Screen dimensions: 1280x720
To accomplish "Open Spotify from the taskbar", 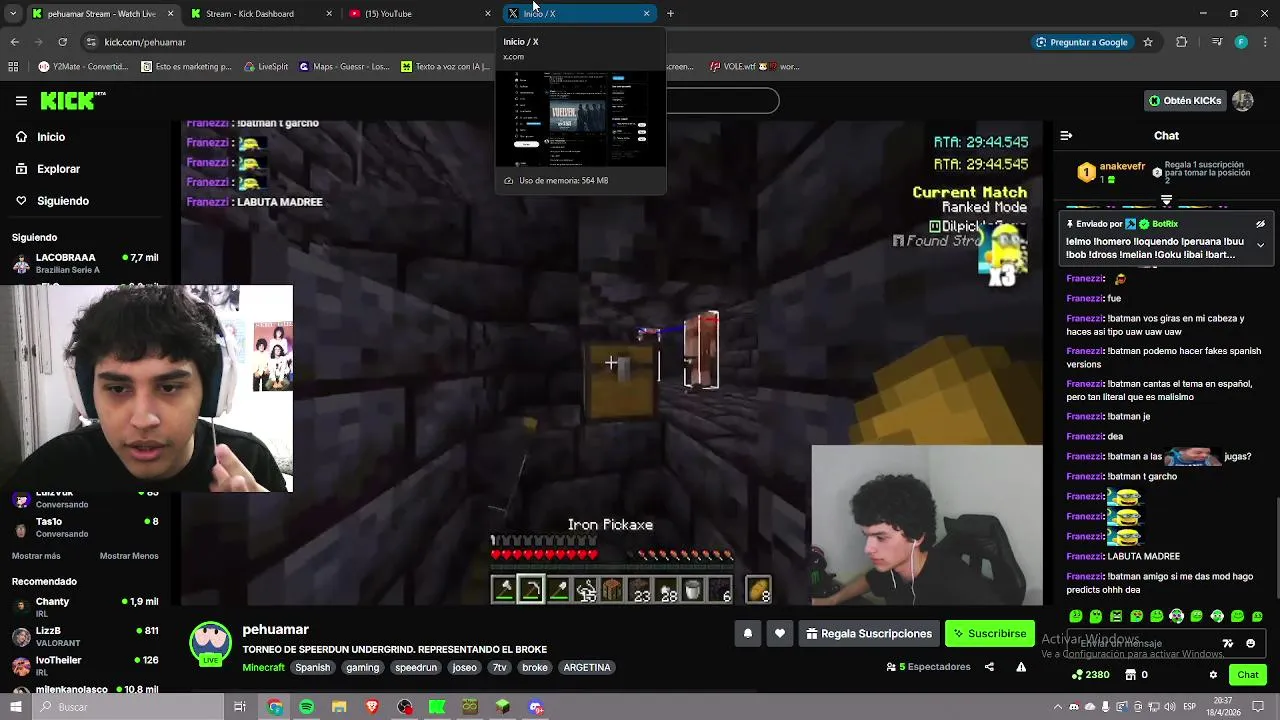I will pyautogui.click(x=307, y=707).
